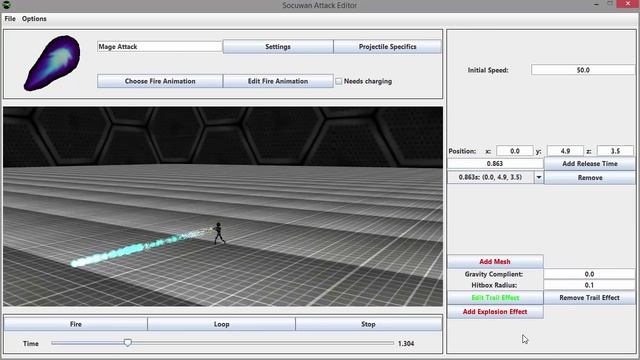Click Edit Trail Effect button
Image resolution: width=640 pixels, height=360 pixels.
coord(495,298)
